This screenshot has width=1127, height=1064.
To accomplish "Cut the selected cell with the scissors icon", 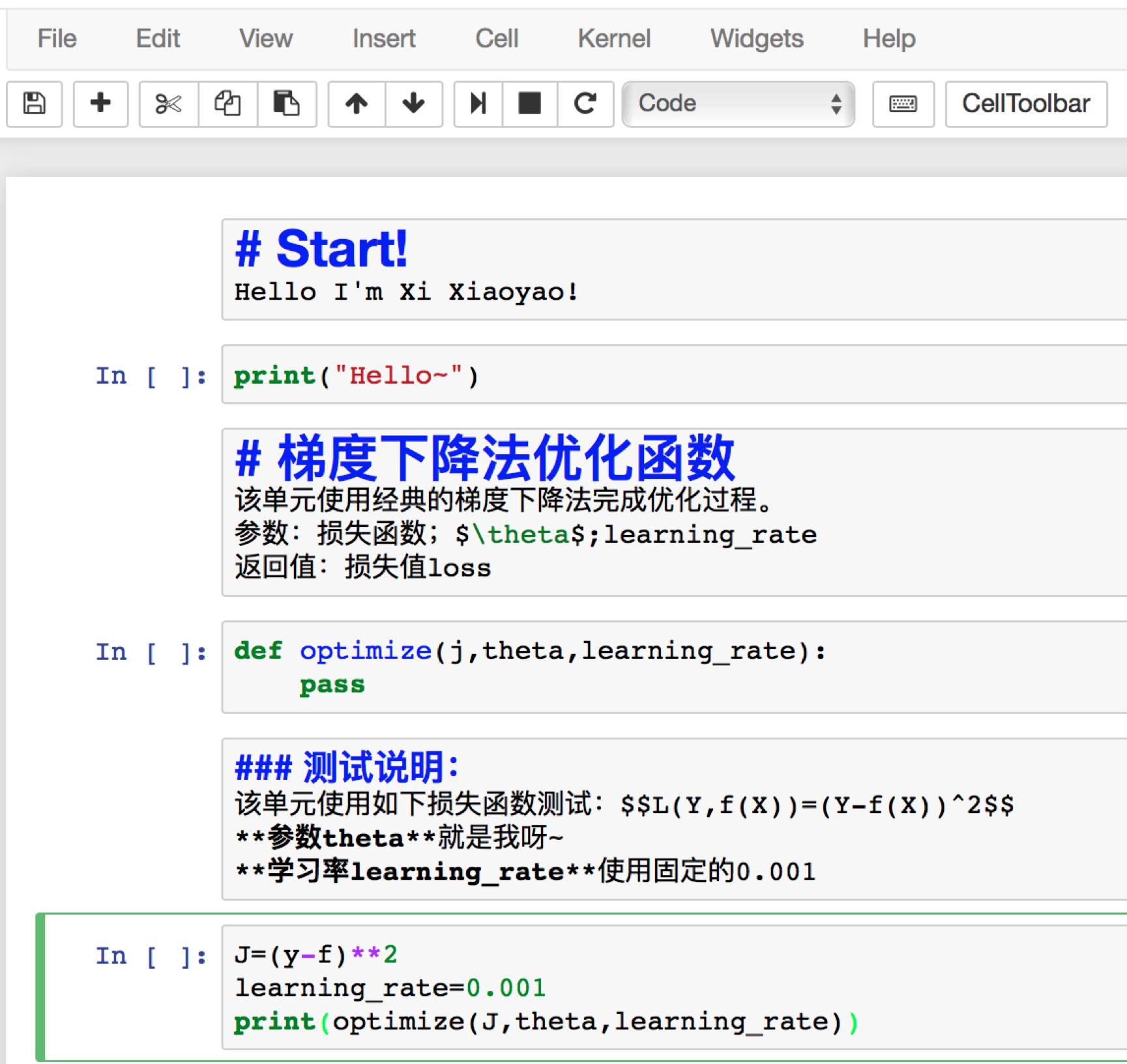I will click(x=168, y=104).
